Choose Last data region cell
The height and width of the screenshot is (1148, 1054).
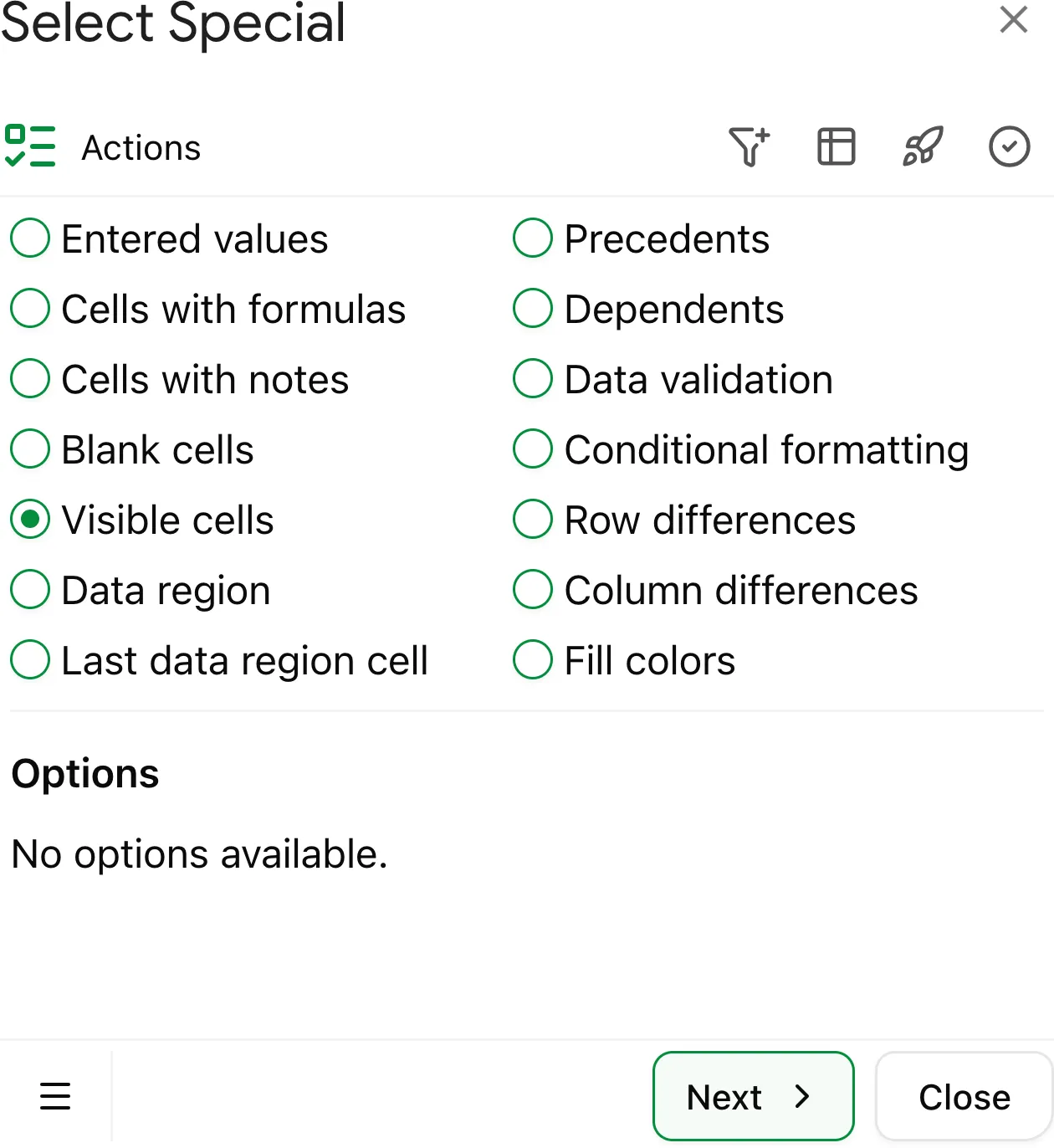(x=29, y=659)
